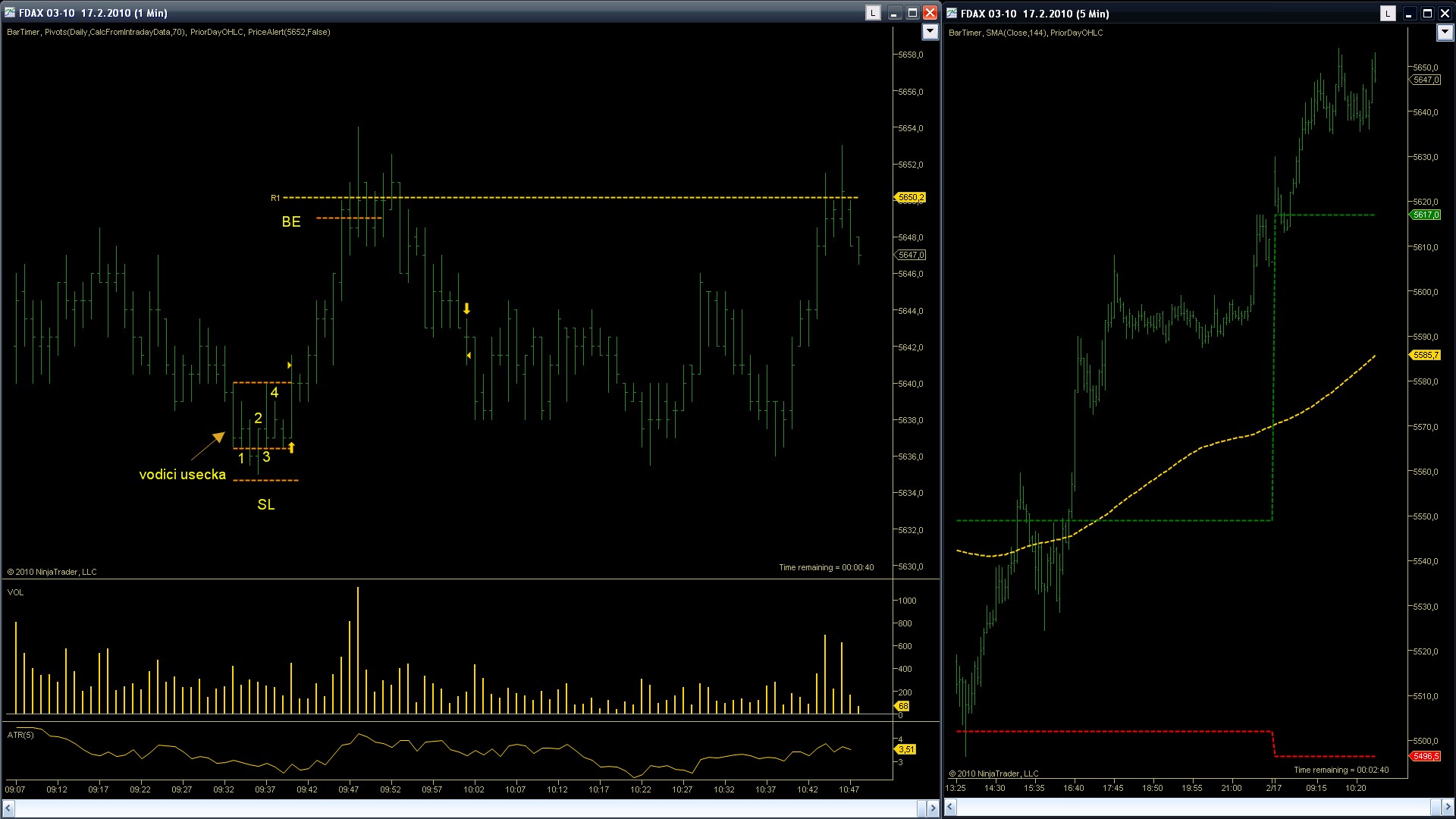1456x819 pixels.
Task: Click the 1 Min chart window title icon
Action: [x=10, y=13]
